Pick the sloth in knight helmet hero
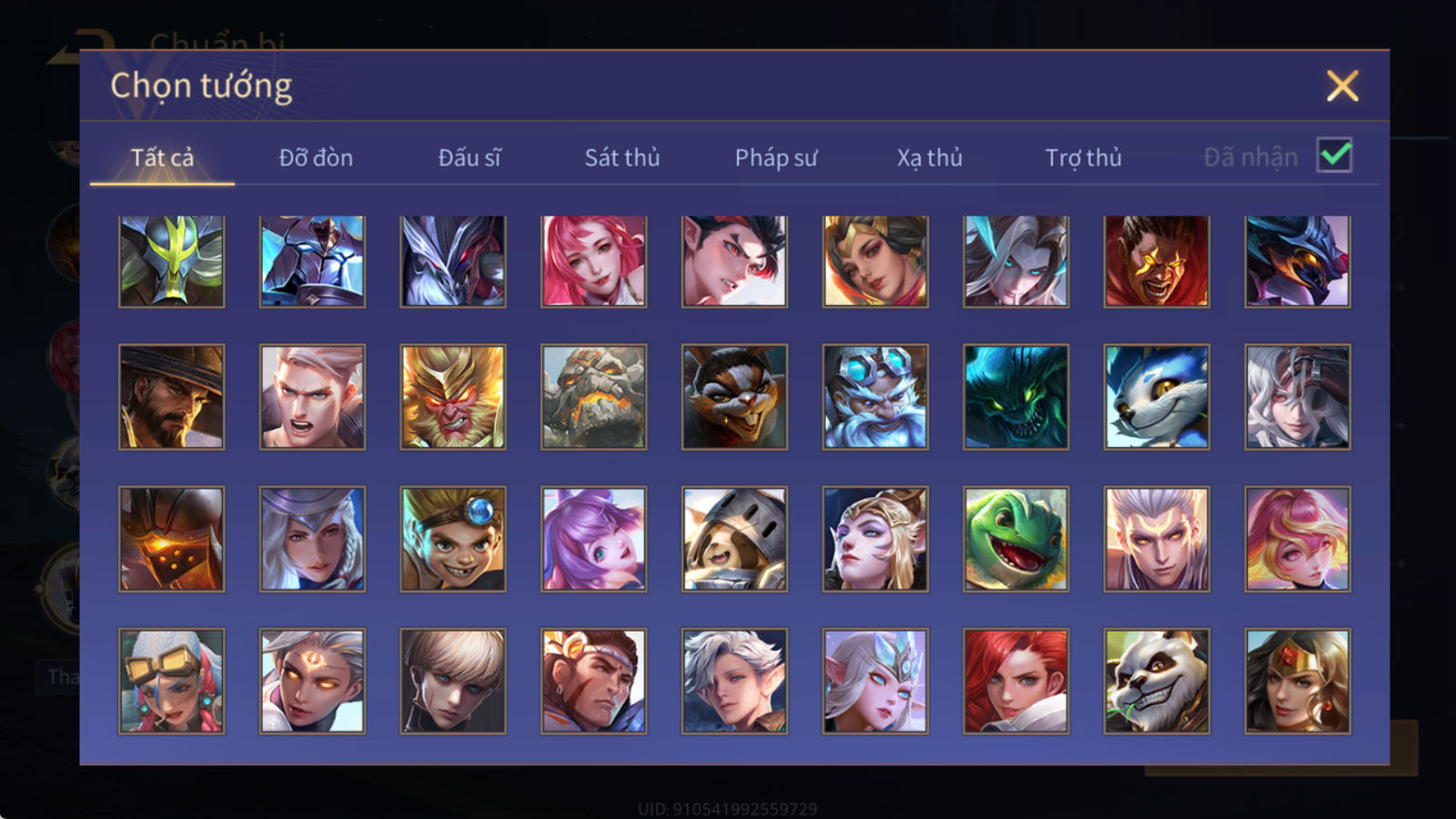 [734, 539]
